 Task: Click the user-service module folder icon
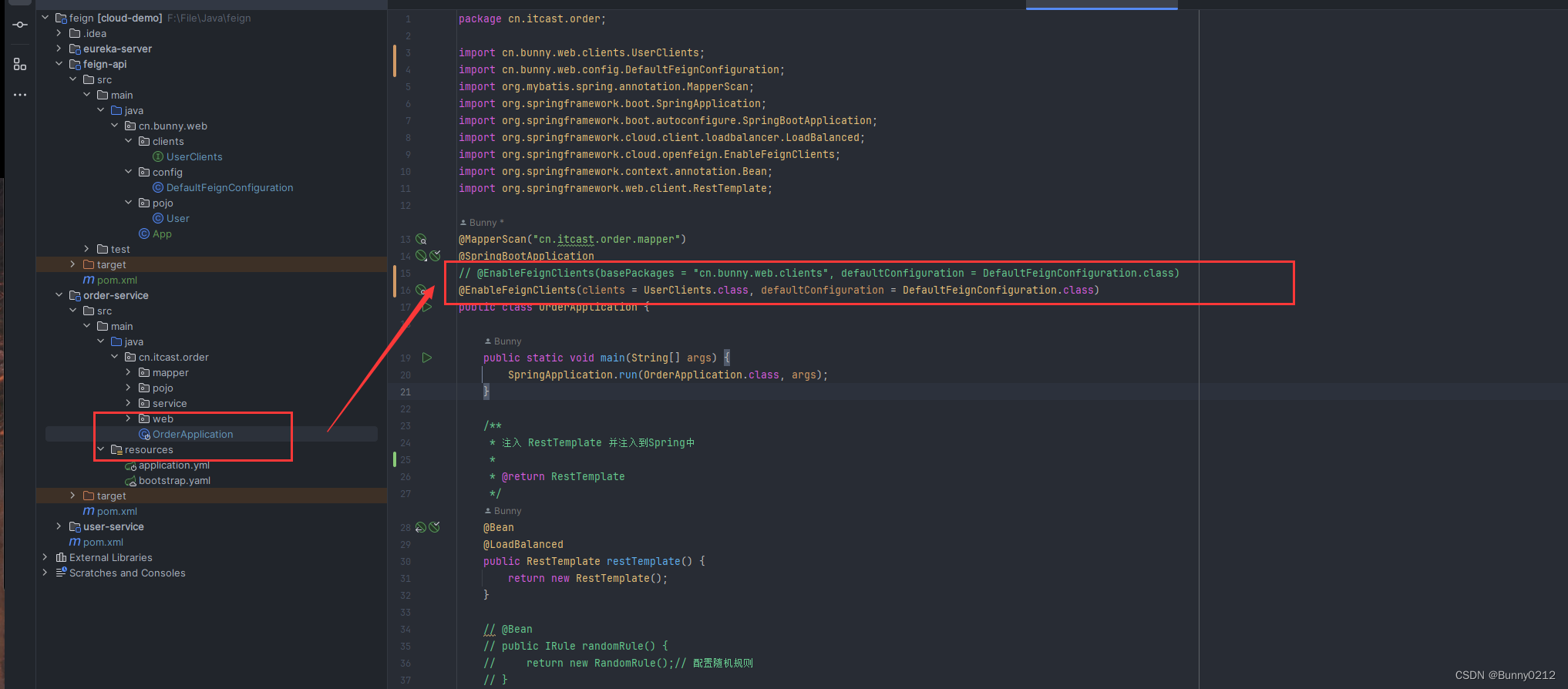click(x=75, y=526)
